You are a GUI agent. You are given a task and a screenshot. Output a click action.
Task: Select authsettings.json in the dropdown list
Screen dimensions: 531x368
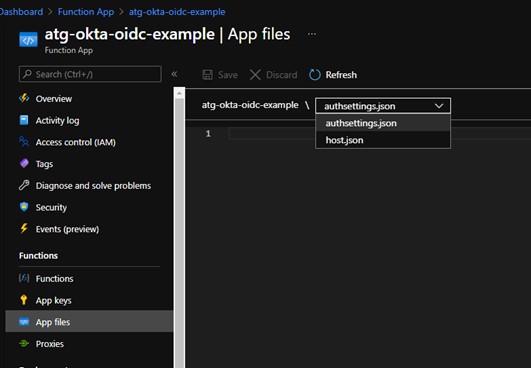pos(383,123)
